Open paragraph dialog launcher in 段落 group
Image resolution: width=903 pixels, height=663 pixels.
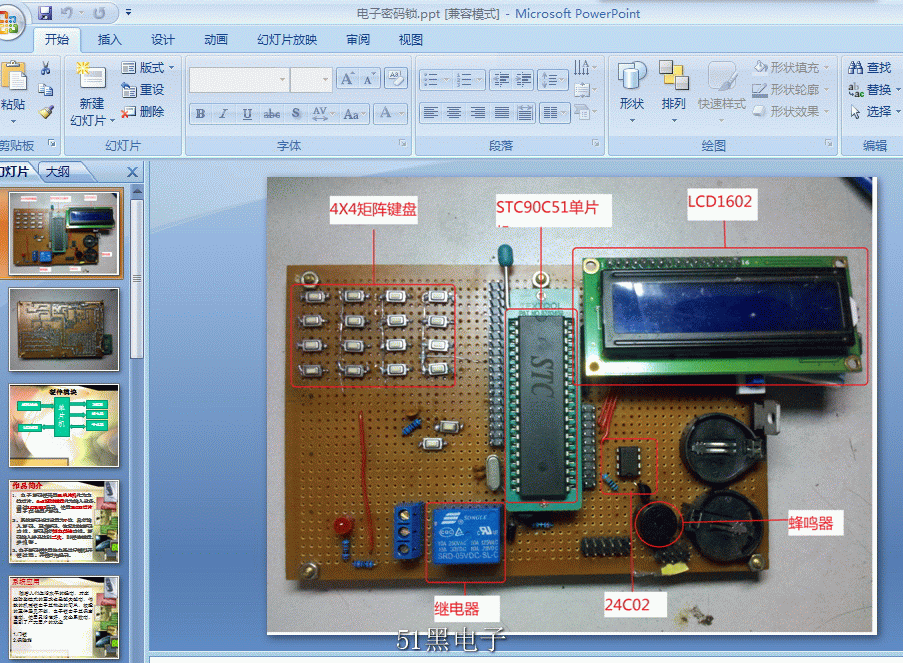(595, 143)
